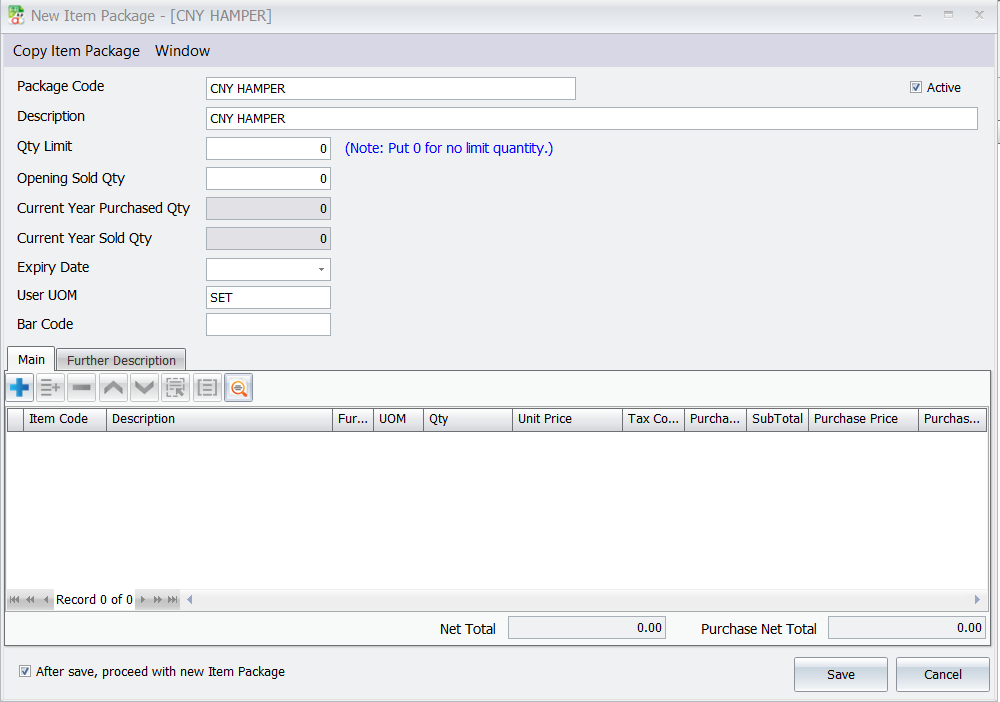
Task: Cancel the new item package
Action: [x=942, y=674]
